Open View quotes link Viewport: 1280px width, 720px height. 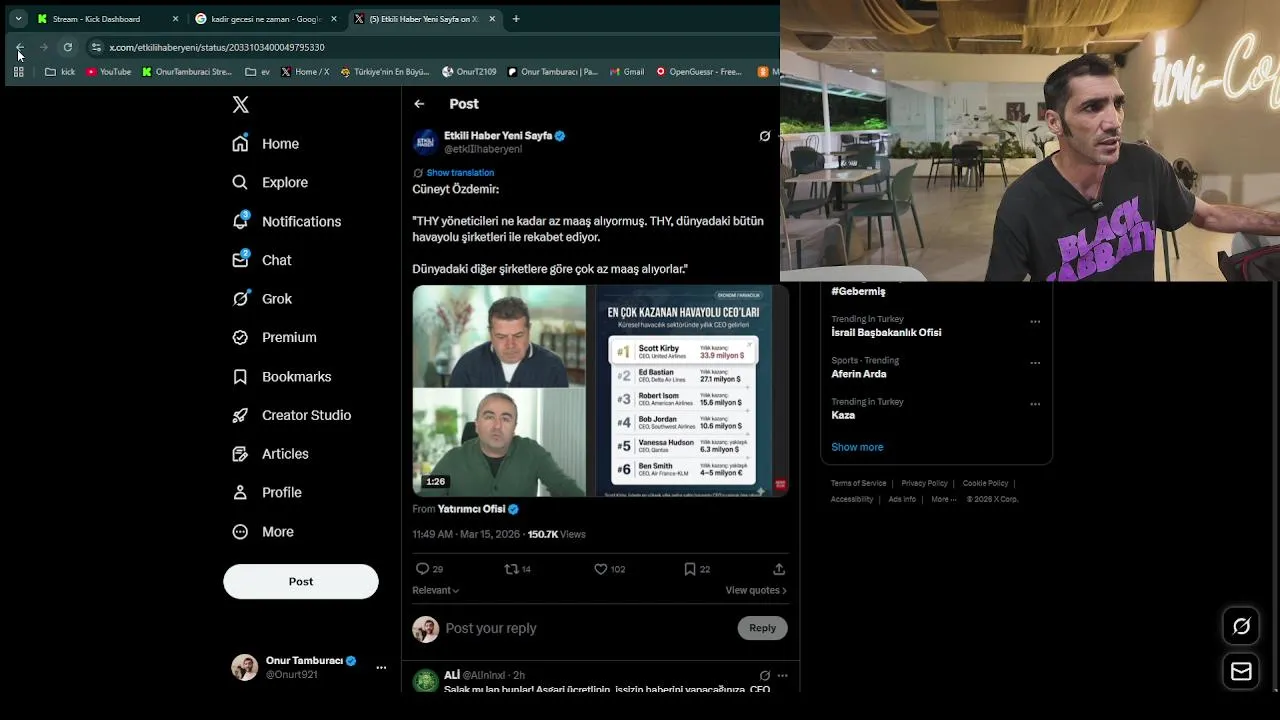tap(756, 591)
